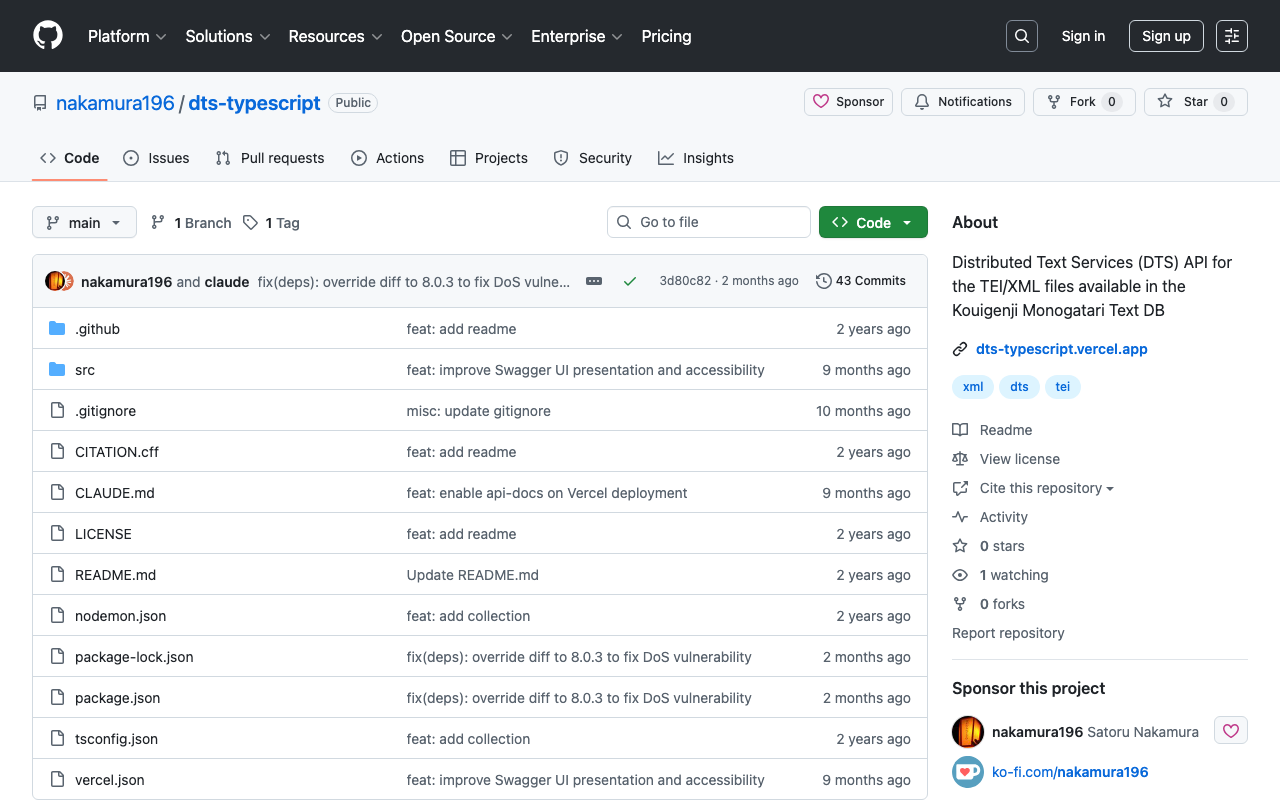
Task: Open the Open Source menu
Action: point(456,36)
